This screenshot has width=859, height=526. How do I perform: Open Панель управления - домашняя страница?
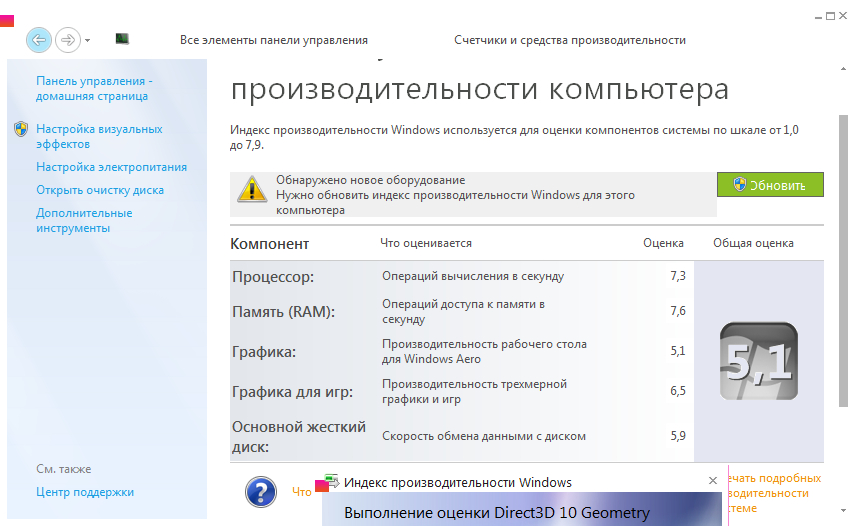pos(92,88)
